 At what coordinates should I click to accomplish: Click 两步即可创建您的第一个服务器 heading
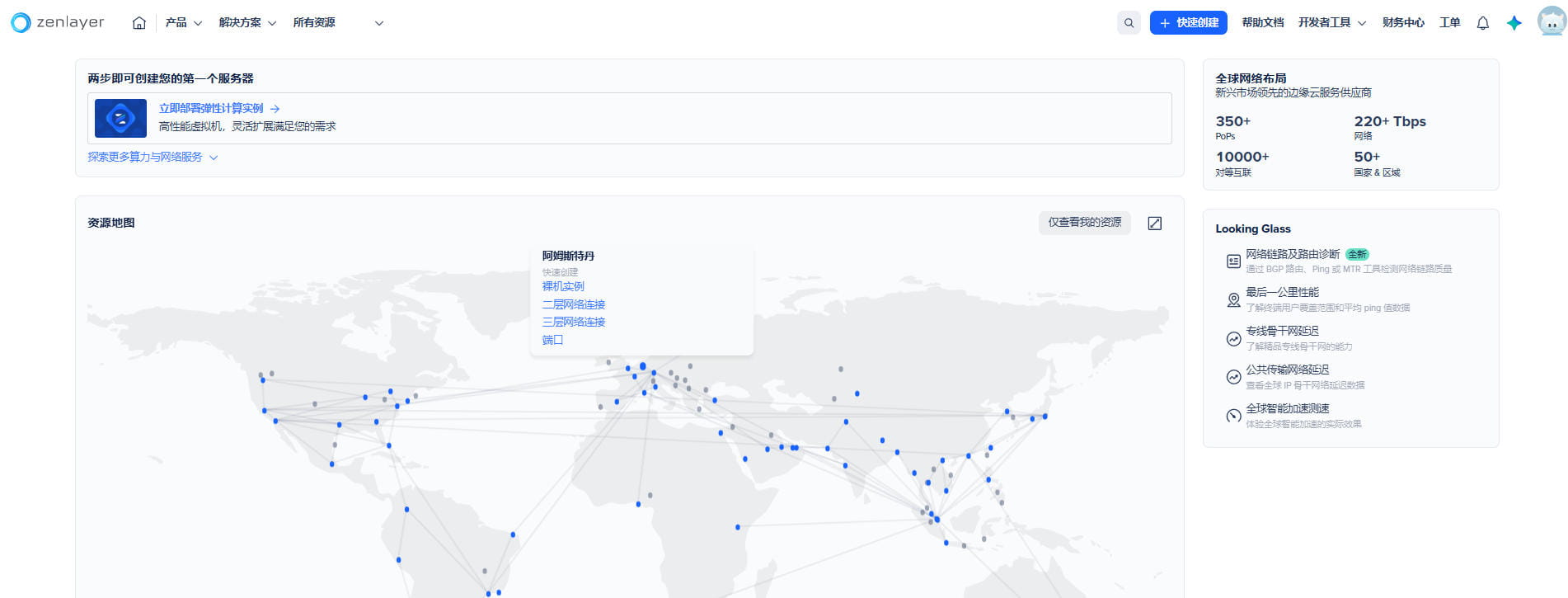click(171, 78)
